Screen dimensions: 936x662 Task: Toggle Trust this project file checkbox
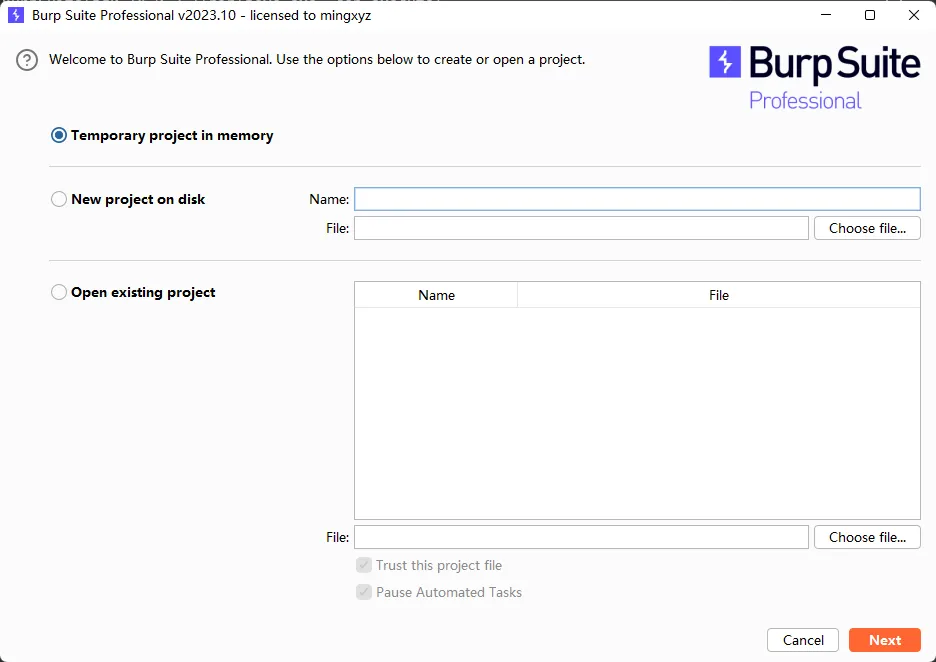click(x=364, y=565)
